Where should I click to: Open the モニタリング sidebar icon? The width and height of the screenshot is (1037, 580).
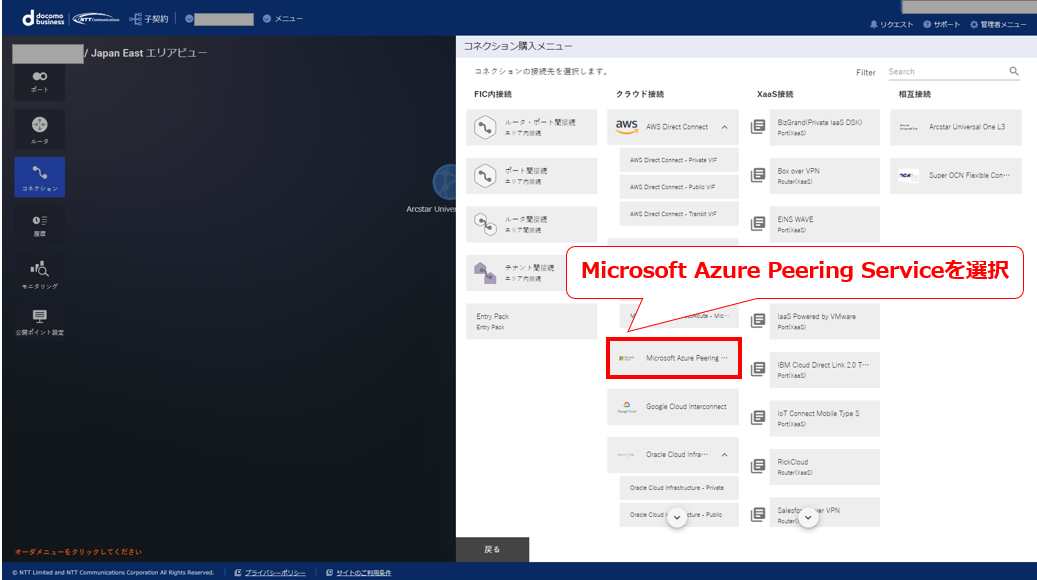(x=40, y=274)
